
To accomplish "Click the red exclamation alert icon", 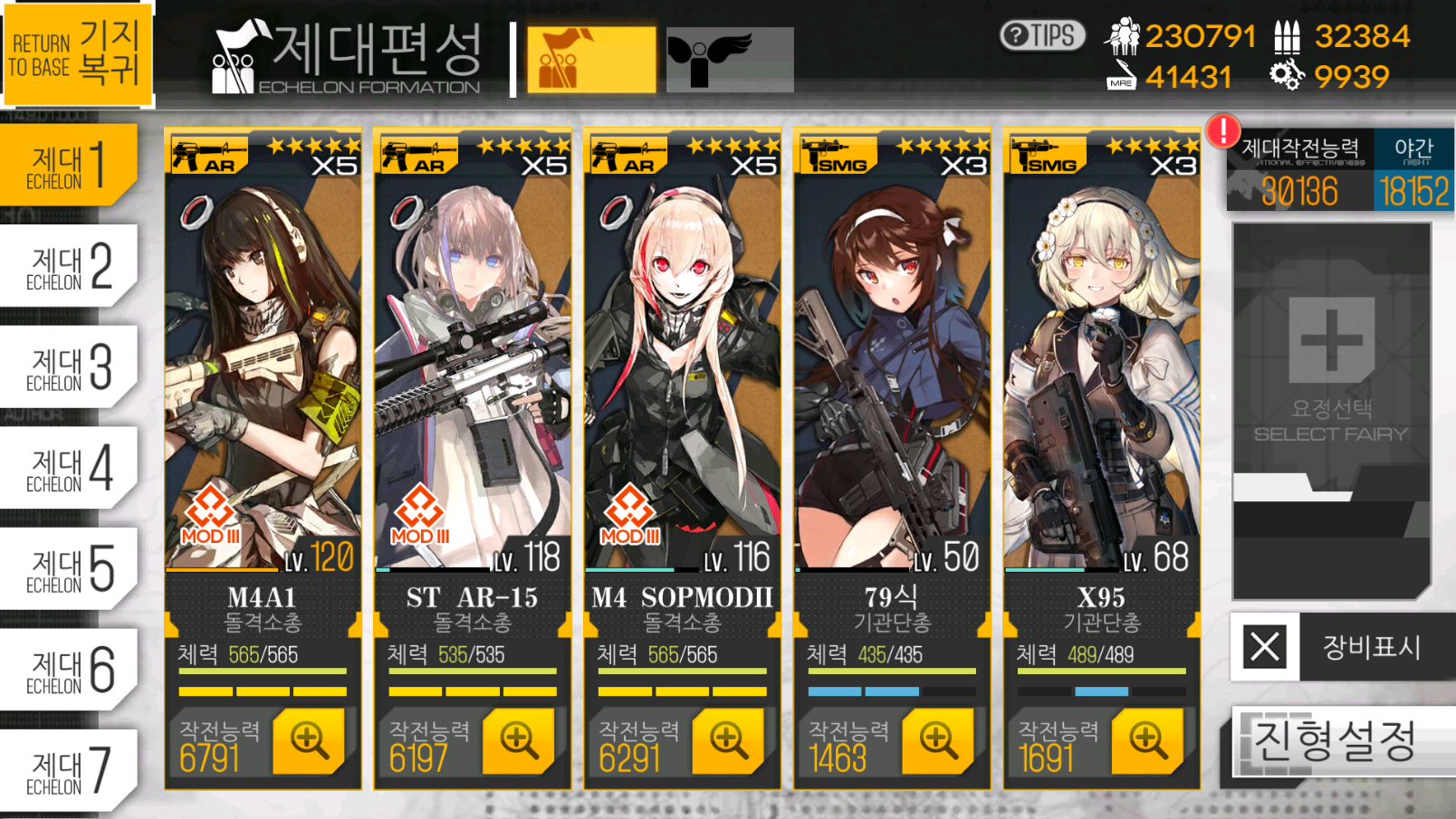I will [1223, 131].
